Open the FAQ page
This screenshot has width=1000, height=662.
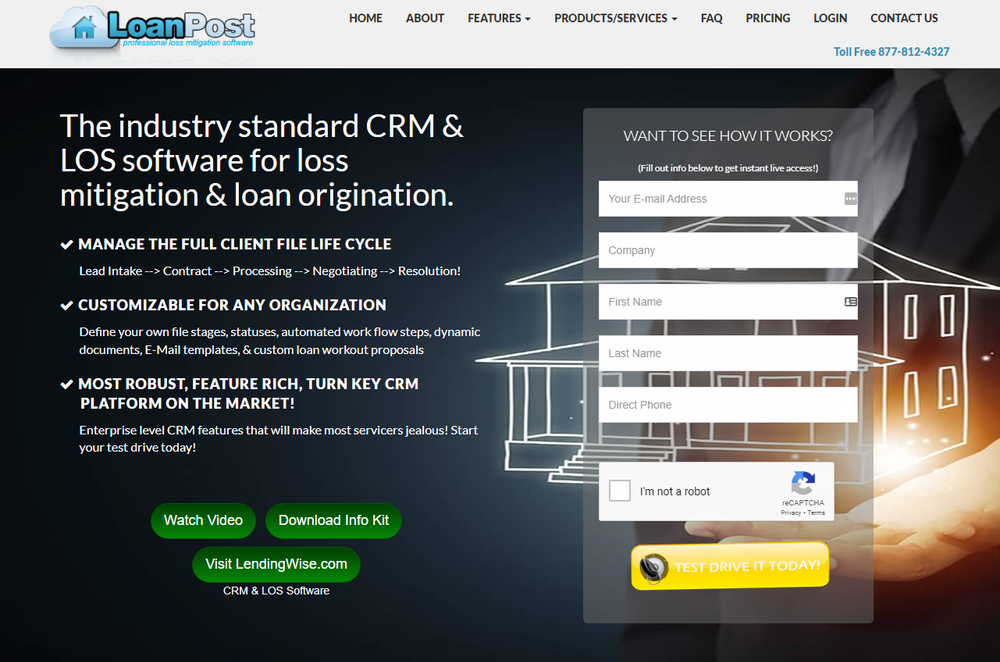[711, 18]
